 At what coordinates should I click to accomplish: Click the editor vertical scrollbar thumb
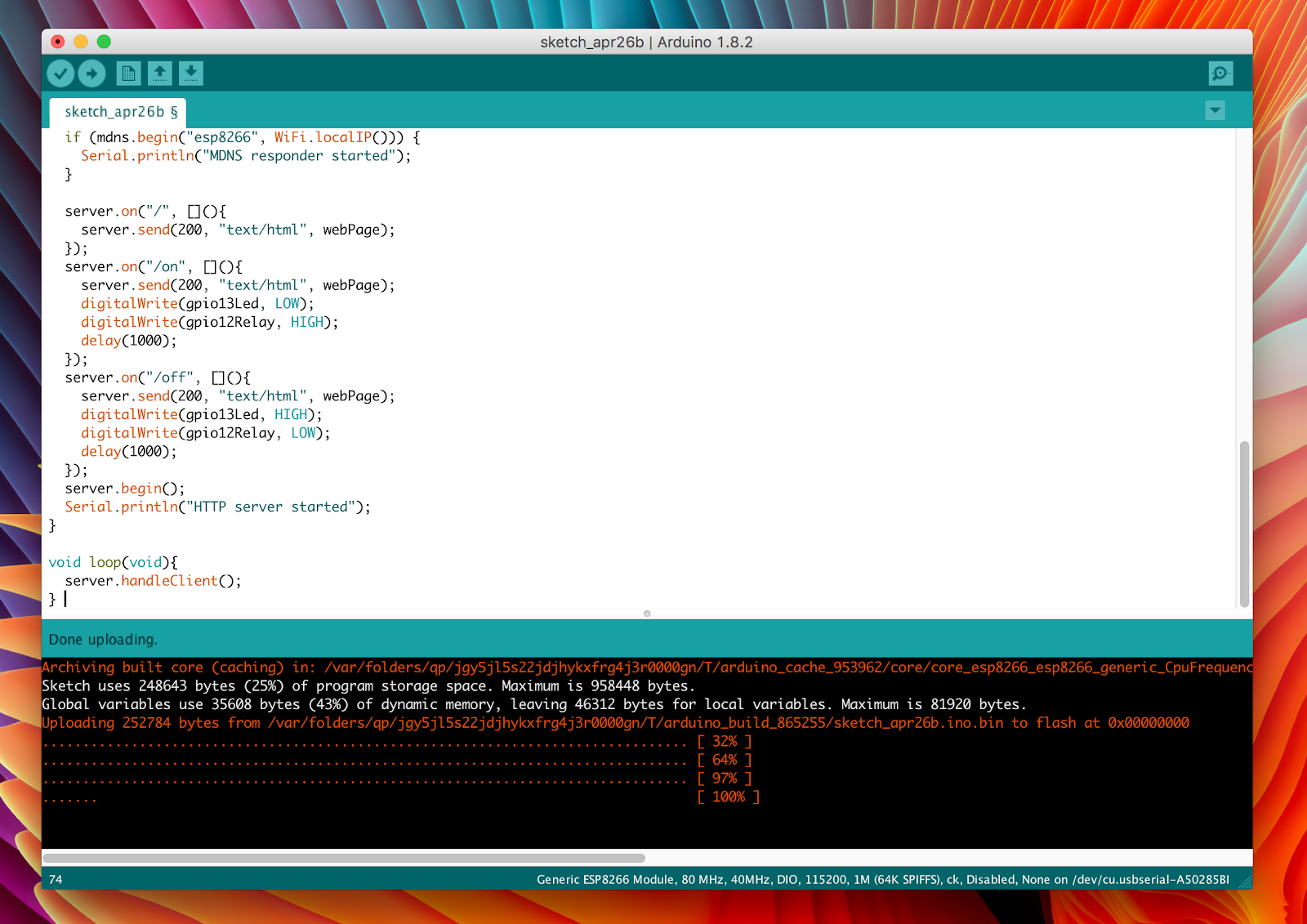(x=1244, y=523)
